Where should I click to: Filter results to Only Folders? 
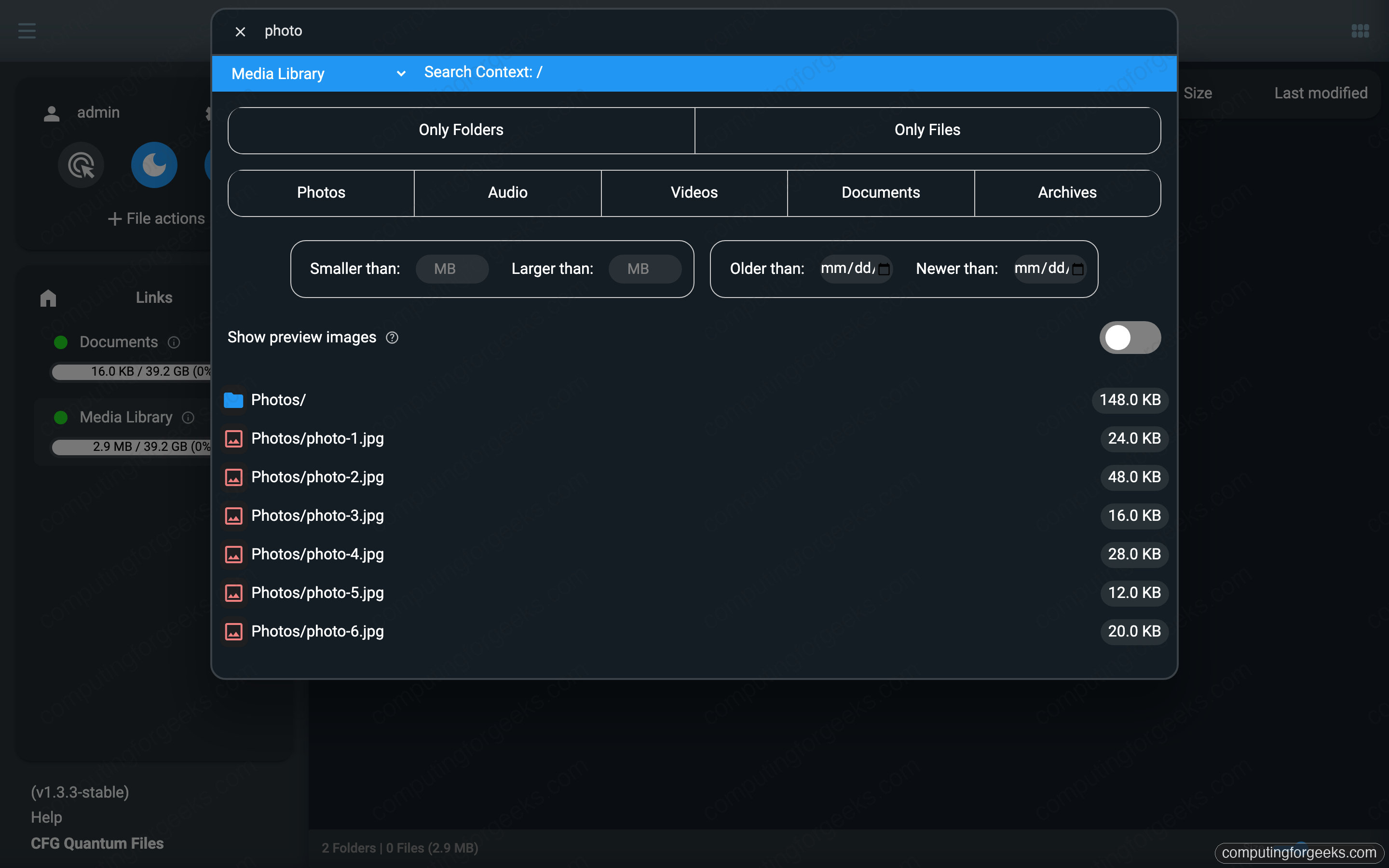461,130
